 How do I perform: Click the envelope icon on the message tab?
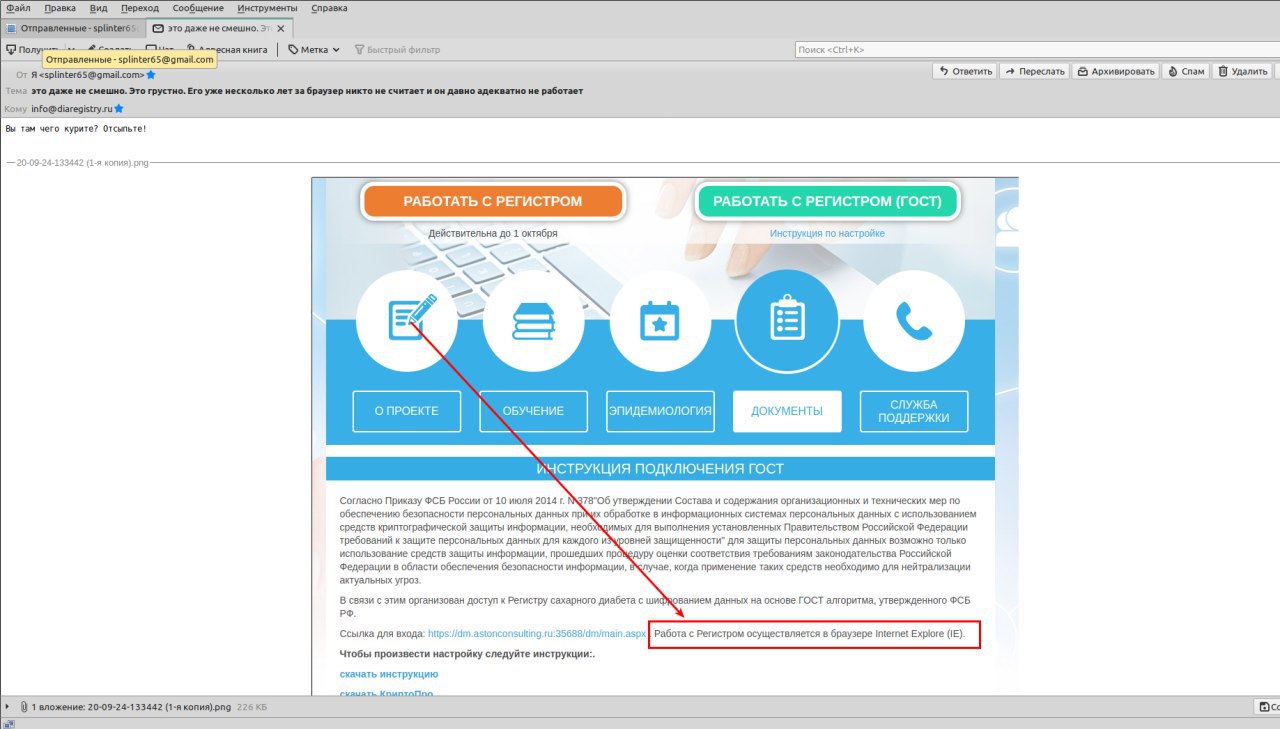pos(158,28)
